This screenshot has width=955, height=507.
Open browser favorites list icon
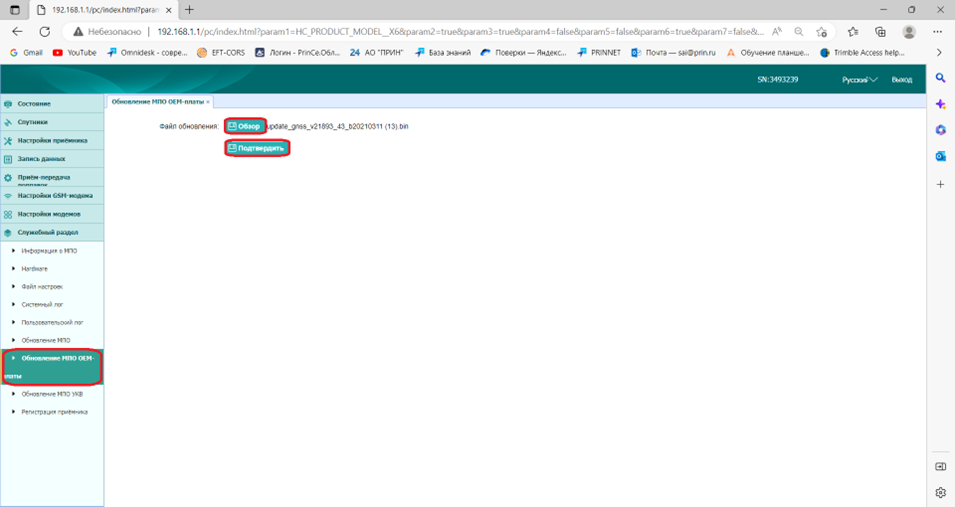[853, 32]
